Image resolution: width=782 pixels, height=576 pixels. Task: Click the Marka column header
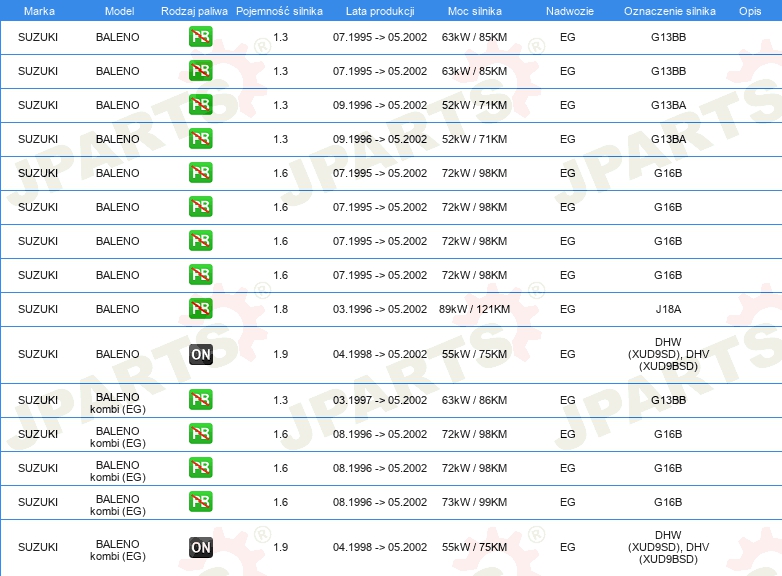(x=39, y=11)
